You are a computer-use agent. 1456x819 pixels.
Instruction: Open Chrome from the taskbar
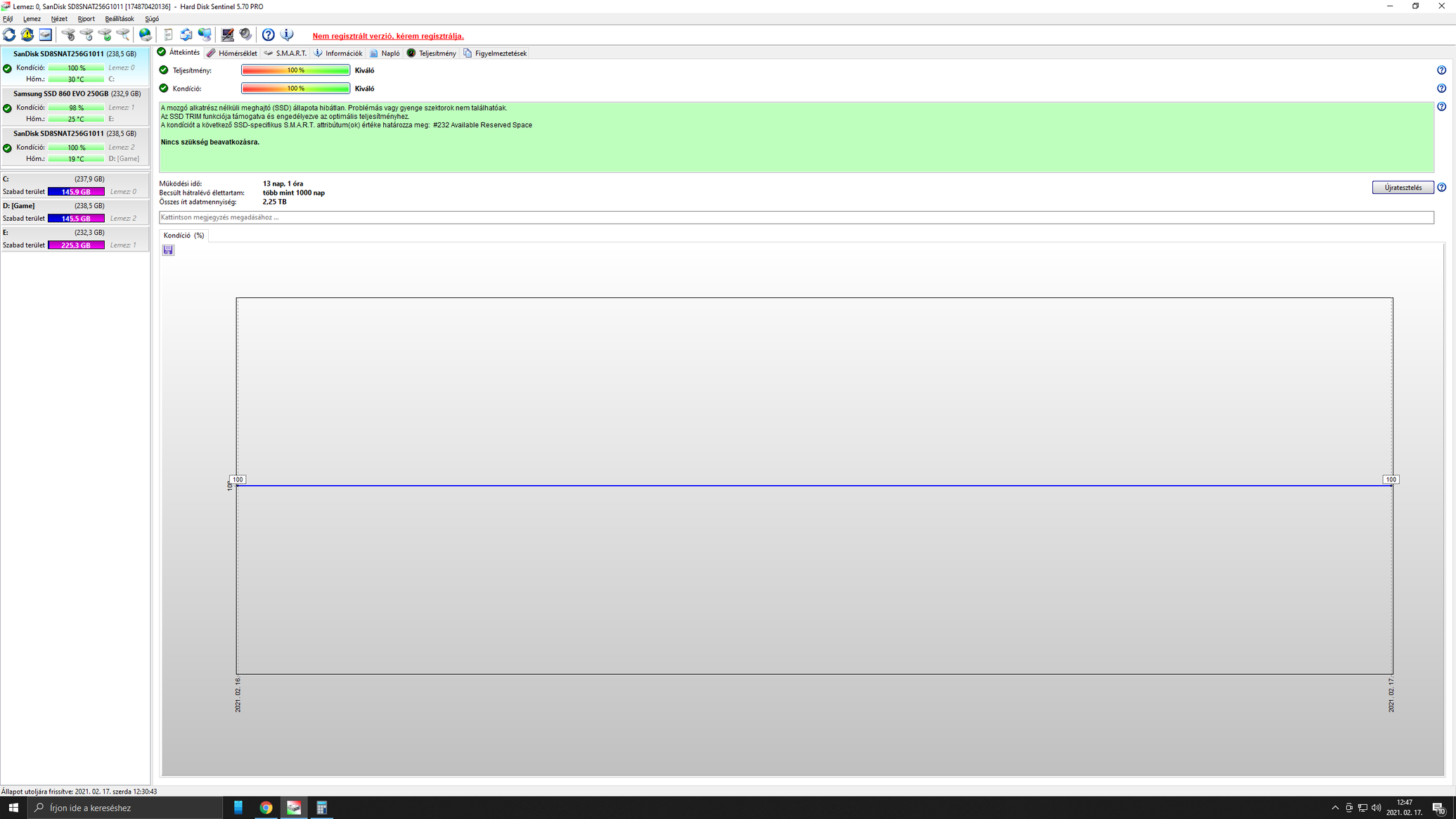pos(266,808)
